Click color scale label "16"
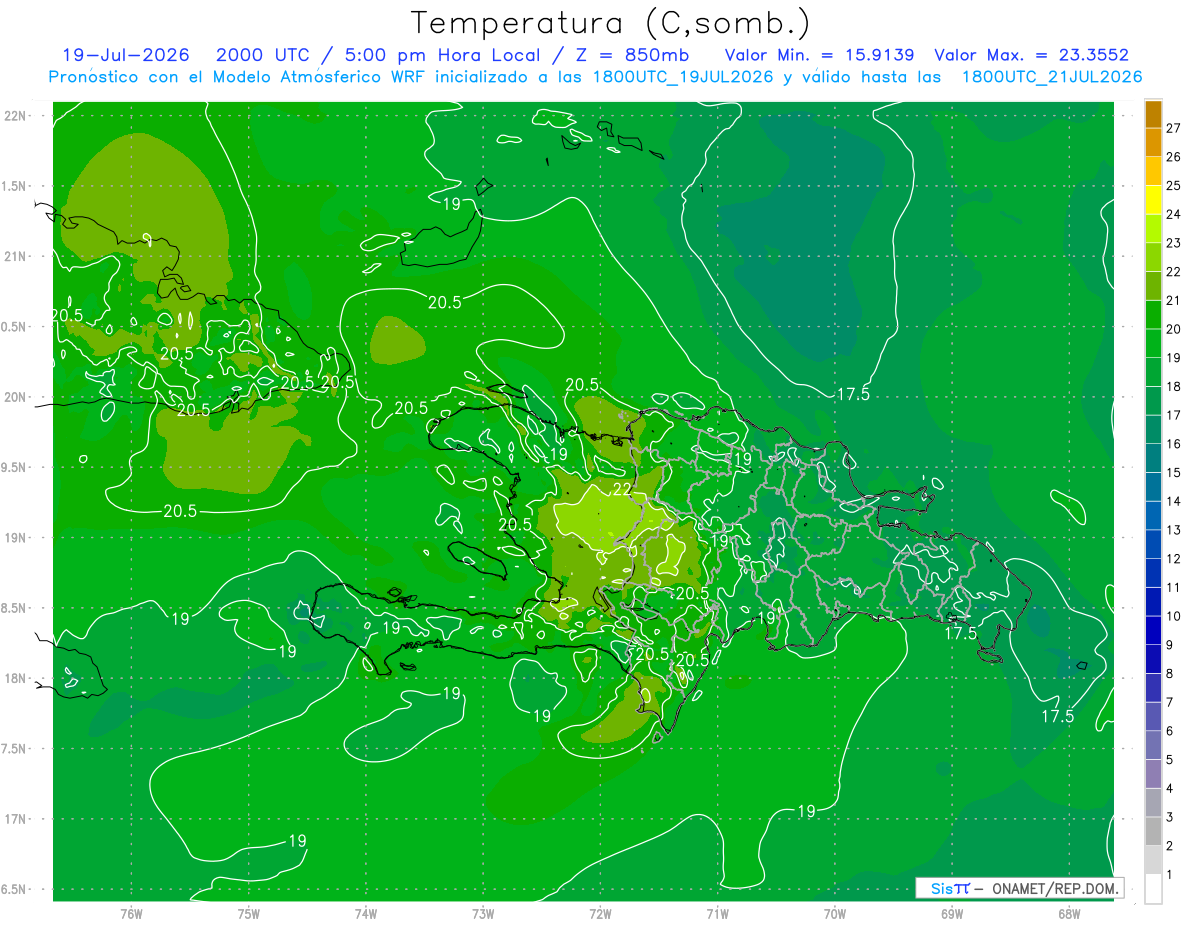Screen dimensions: 1200x927 pyautogui.click(x=1173, y=444)
